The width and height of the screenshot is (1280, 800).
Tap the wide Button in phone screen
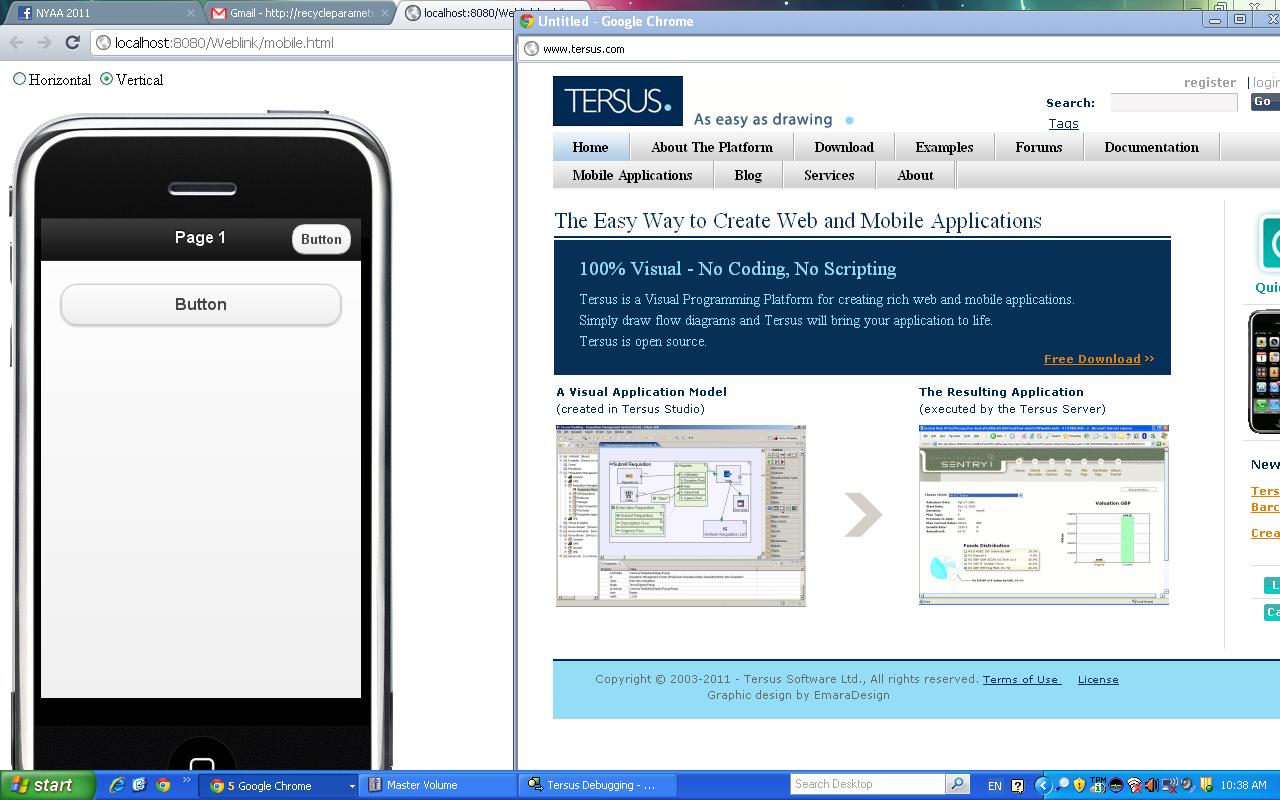(x=201, y=305)
